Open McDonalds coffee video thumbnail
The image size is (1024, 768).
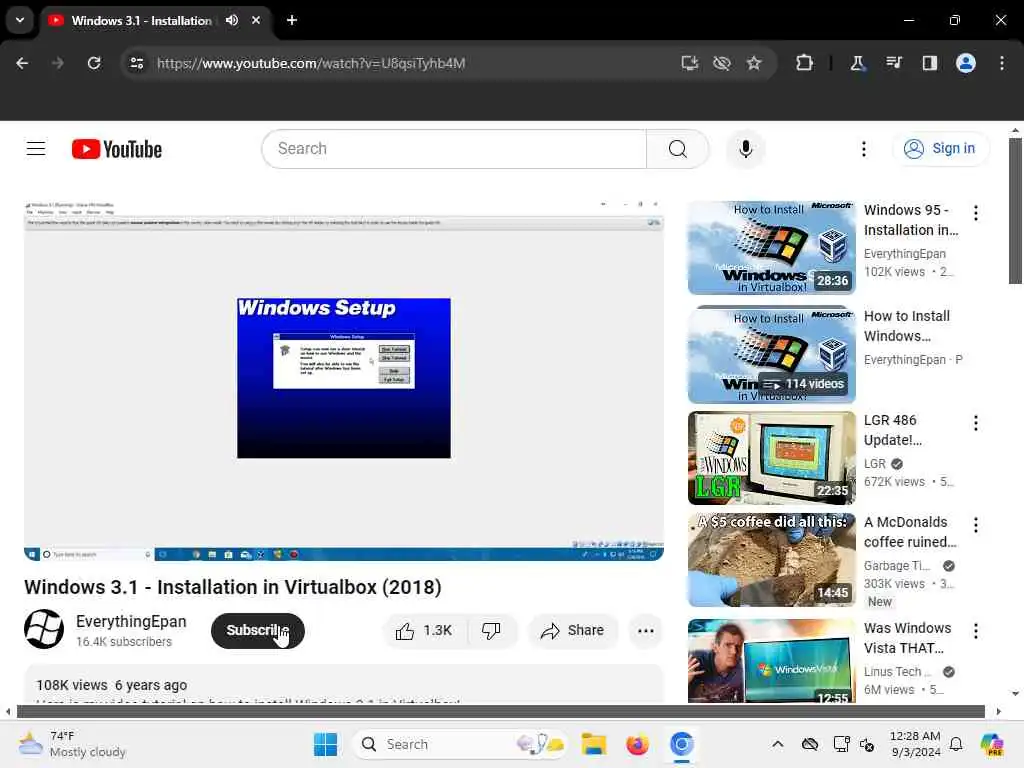[x=772, y=560]
